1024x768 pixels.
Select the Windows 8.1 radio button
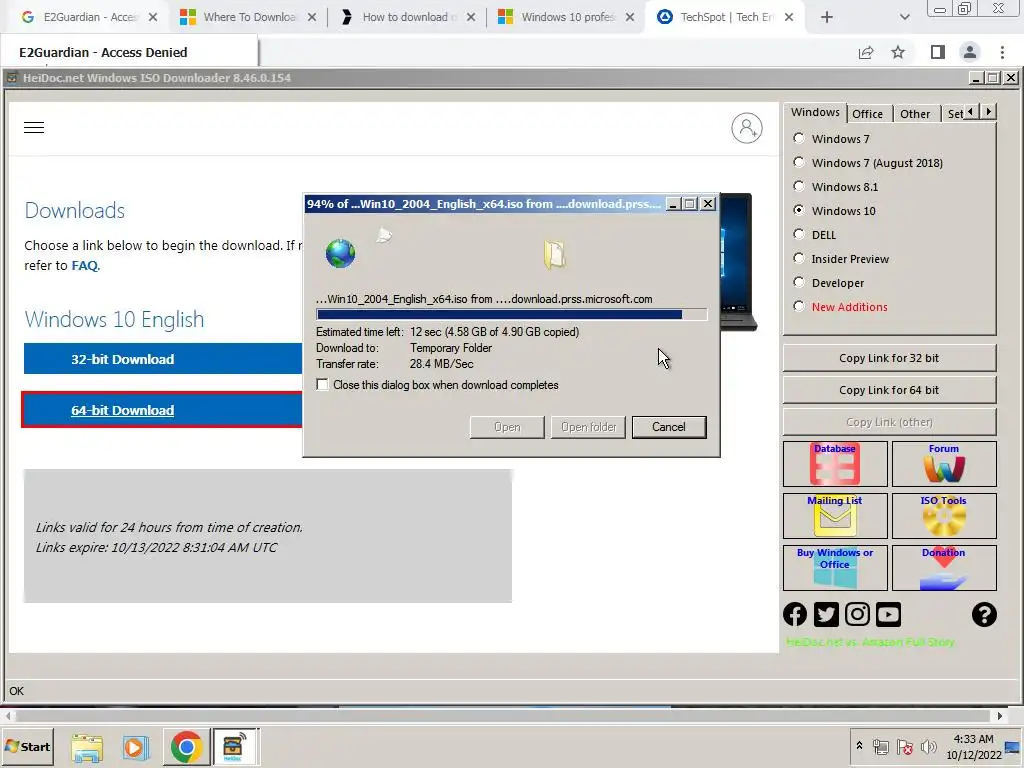tap(799, 187)
